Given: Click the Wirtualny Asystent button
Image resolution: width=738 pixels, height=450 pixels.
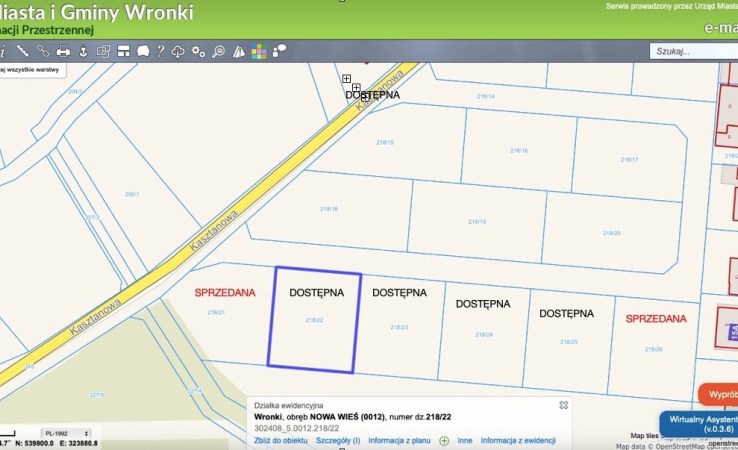Looking at the screenshot, I should (699, 424).
